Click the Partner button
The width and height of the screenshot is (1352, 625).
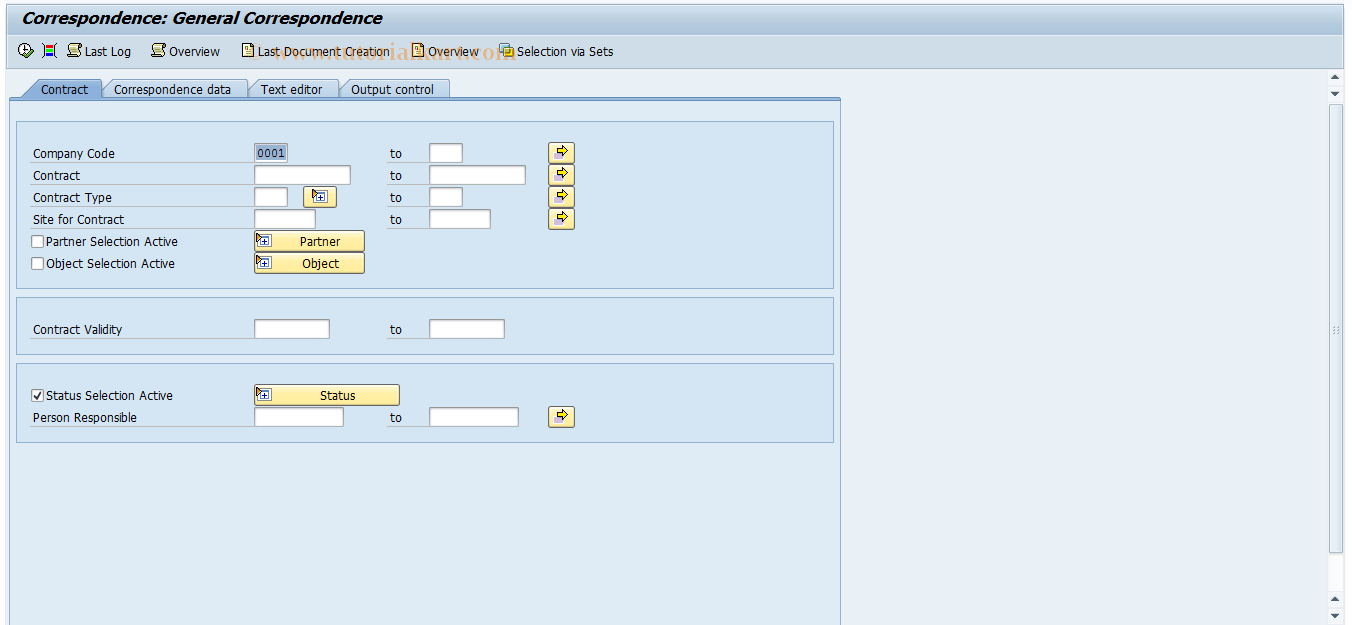(309, 241)
